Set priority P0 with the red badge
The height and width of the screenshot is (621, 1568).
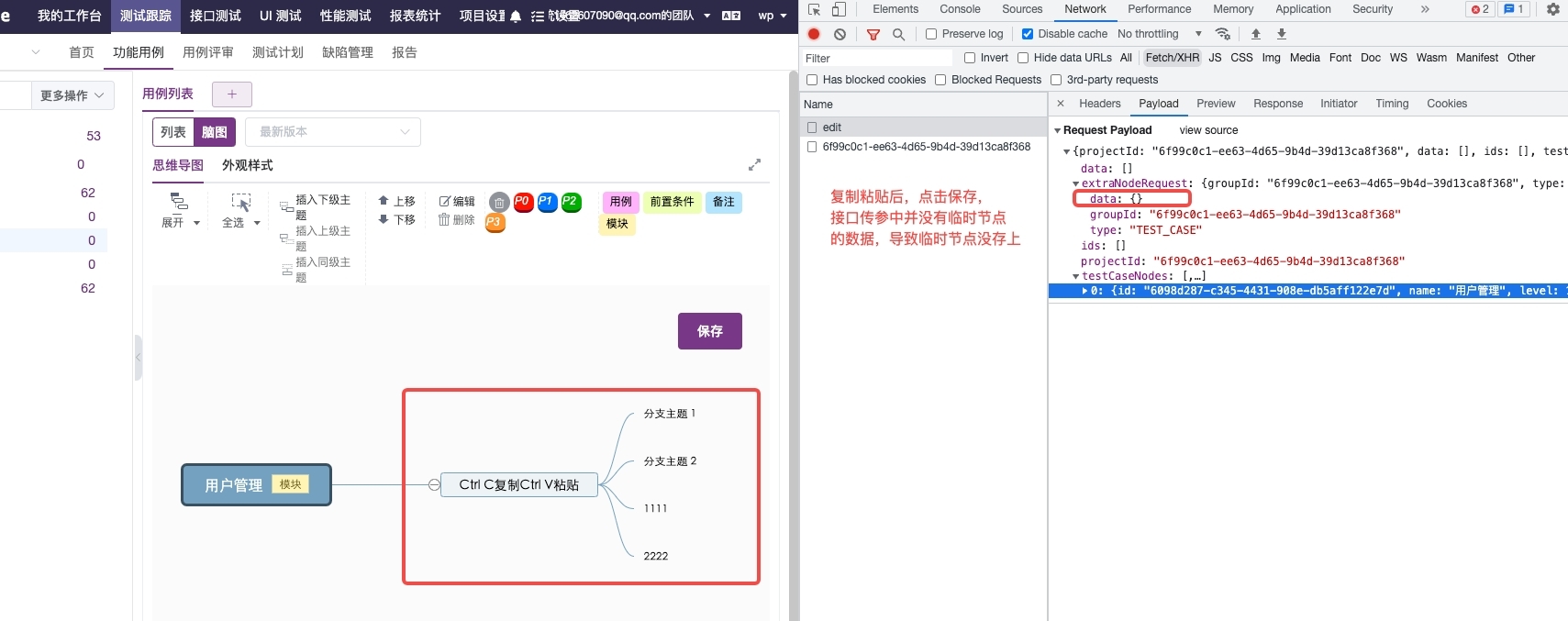[523, 202]
